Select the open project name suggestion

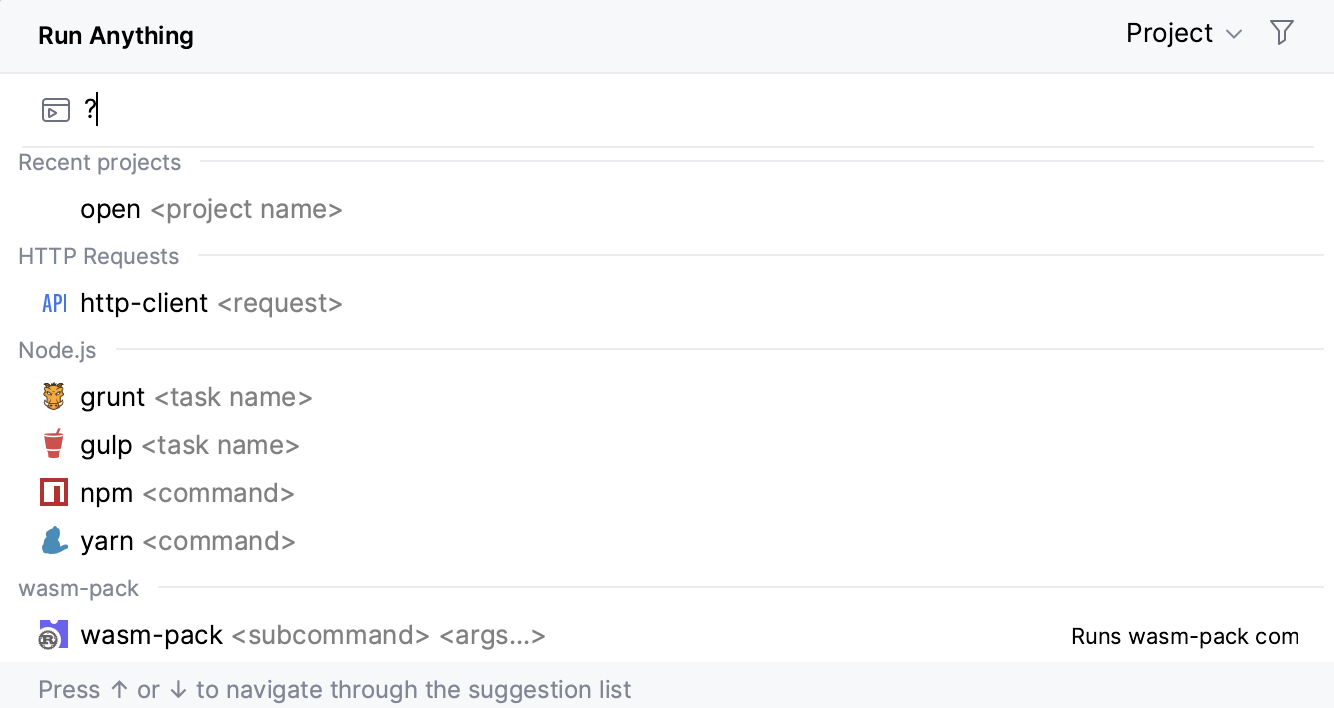click(x=210, y=209)
